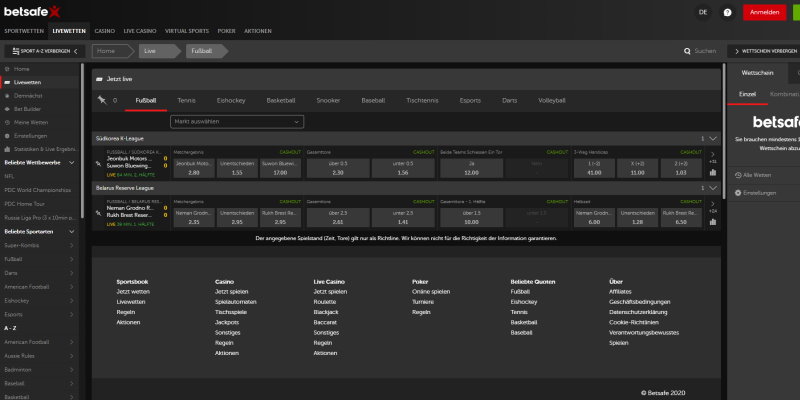
Task: Click the left sidebar scrollbar
Action: pyautogui.click(x=82, y=140)
